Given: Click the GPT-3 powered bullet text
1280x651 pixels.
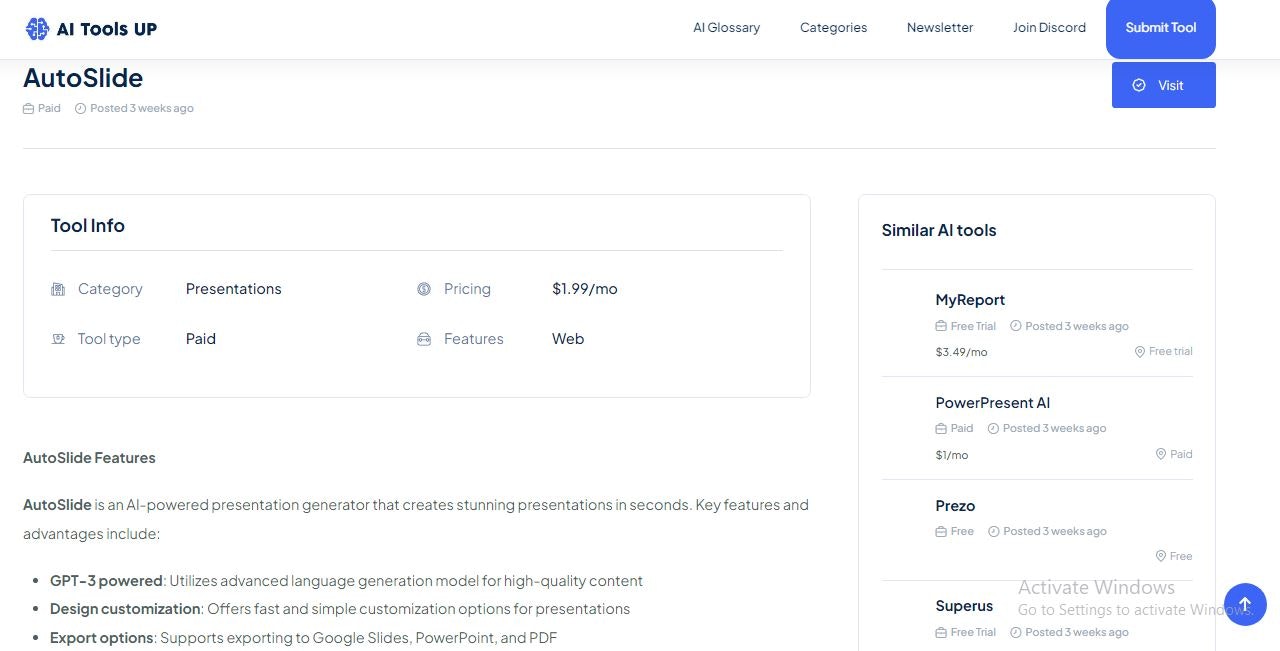Looking at the screenshot, I should coord(346,581).
